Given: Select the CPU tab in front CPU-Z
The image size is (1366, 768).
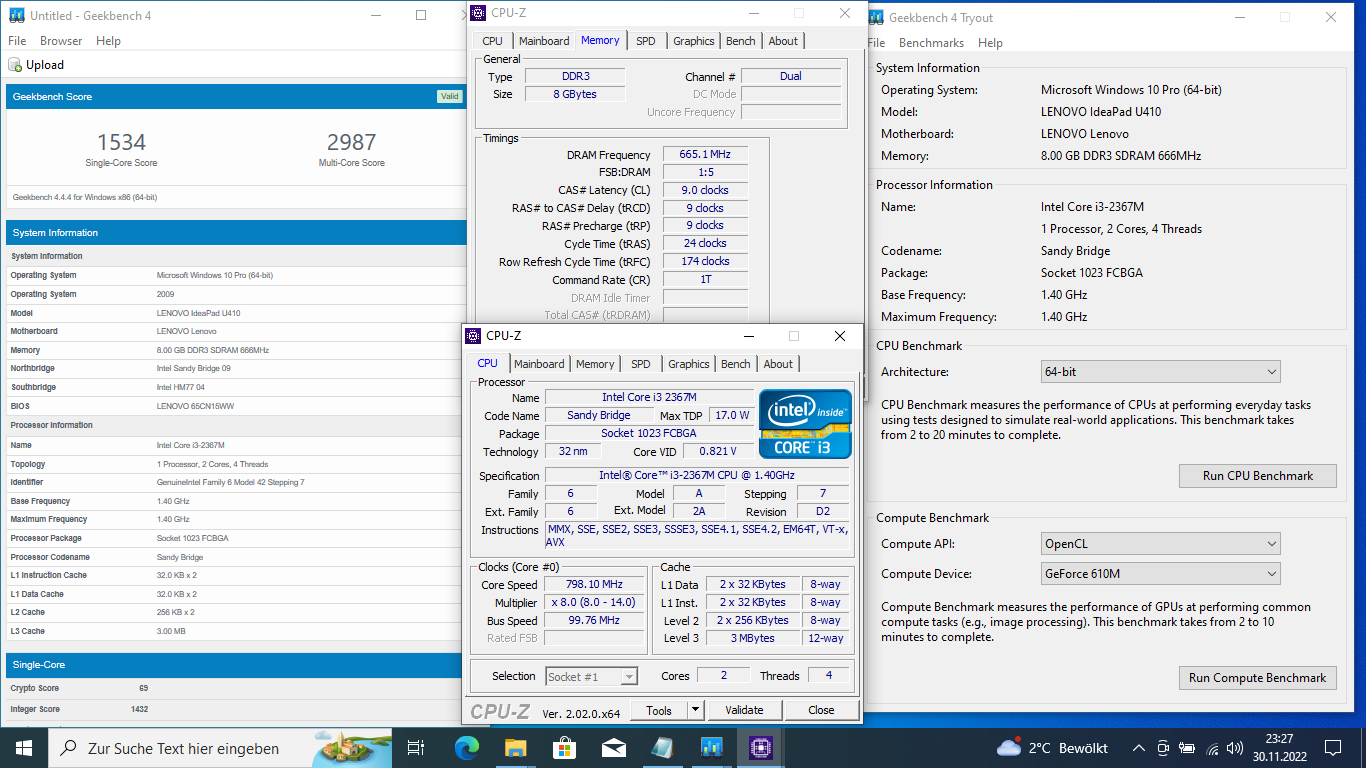Looking at the screenshot, I should click(488, 363).
